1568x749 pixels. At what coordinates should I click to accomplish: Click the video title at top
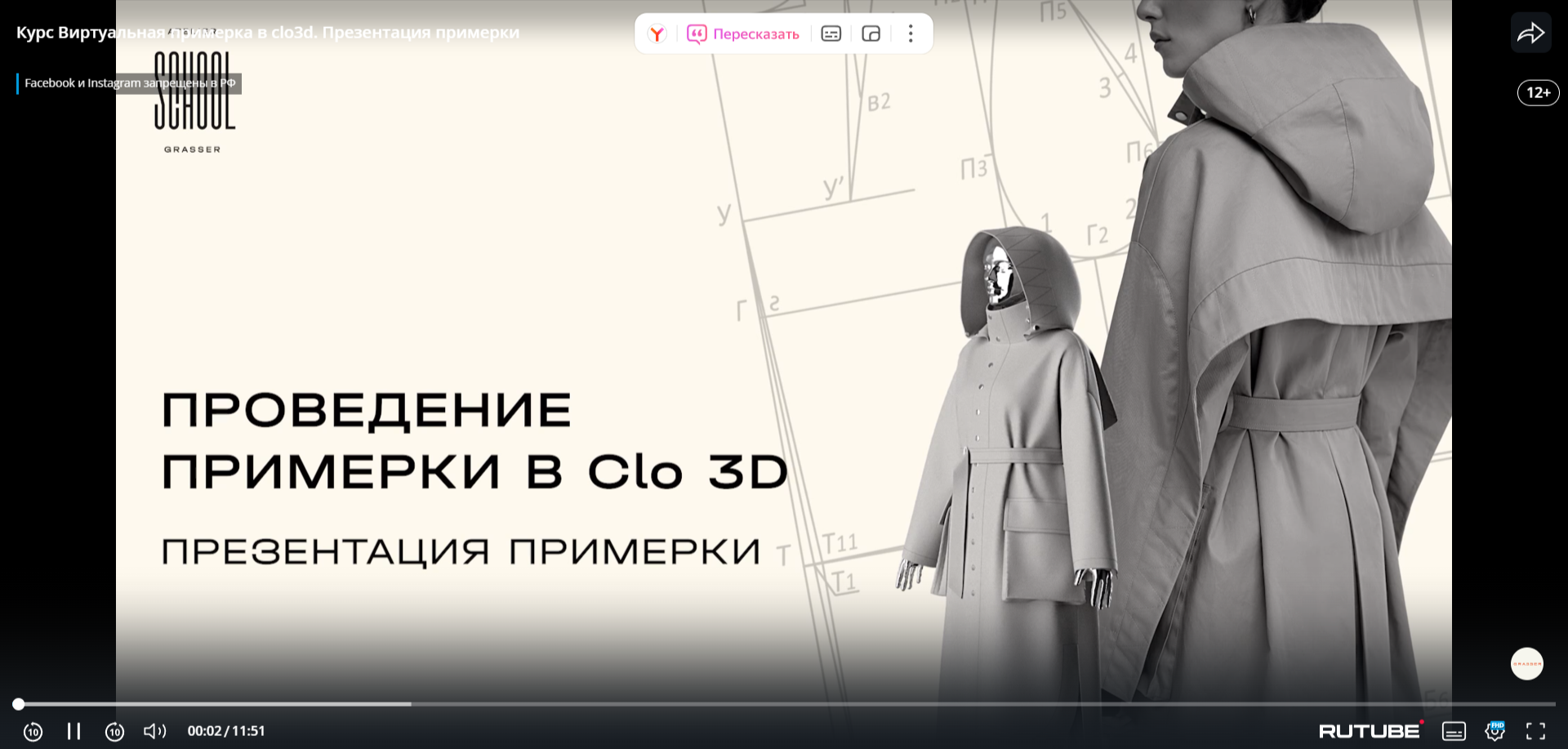267,33
